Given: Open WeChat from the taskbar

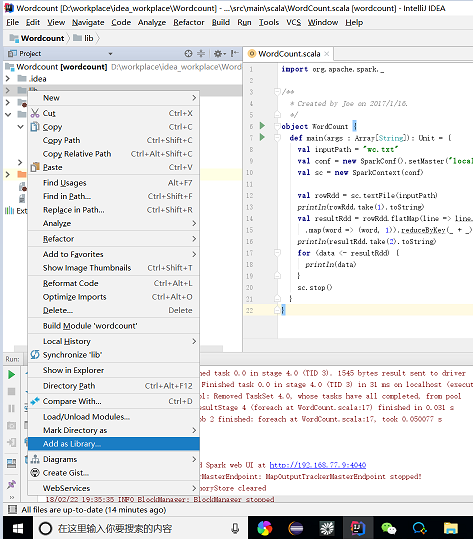Looking at the screenshot, I should click(x=389, y=528).
